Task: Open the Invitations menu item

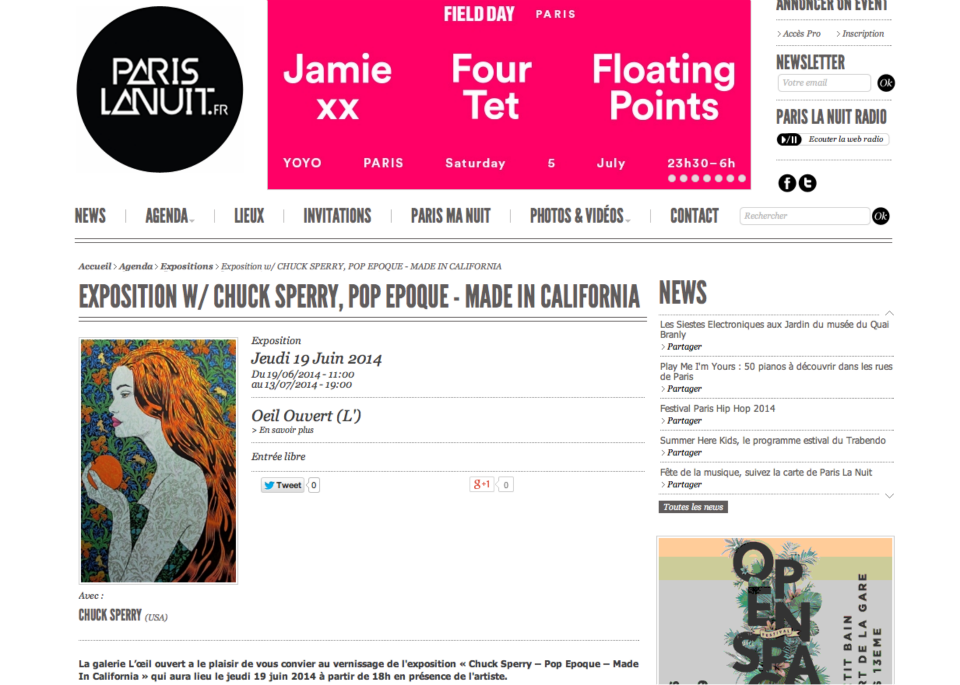Action: (x=337, y=216)
